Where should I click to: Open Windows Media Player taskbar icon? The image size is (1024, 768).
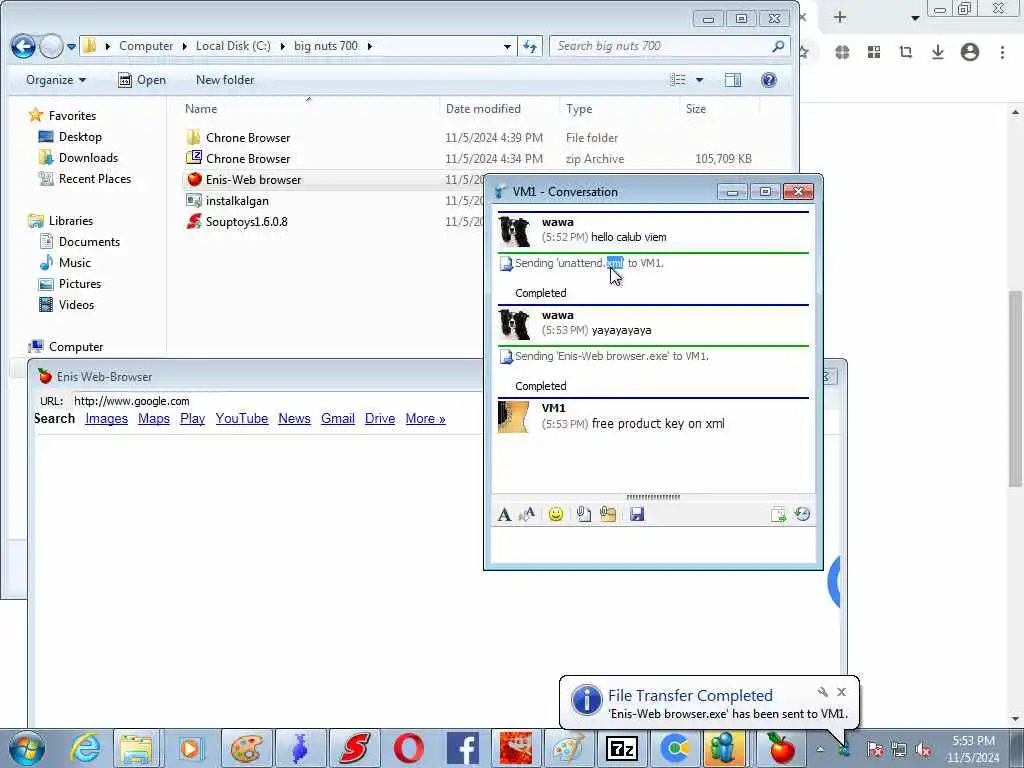[190, 748]
